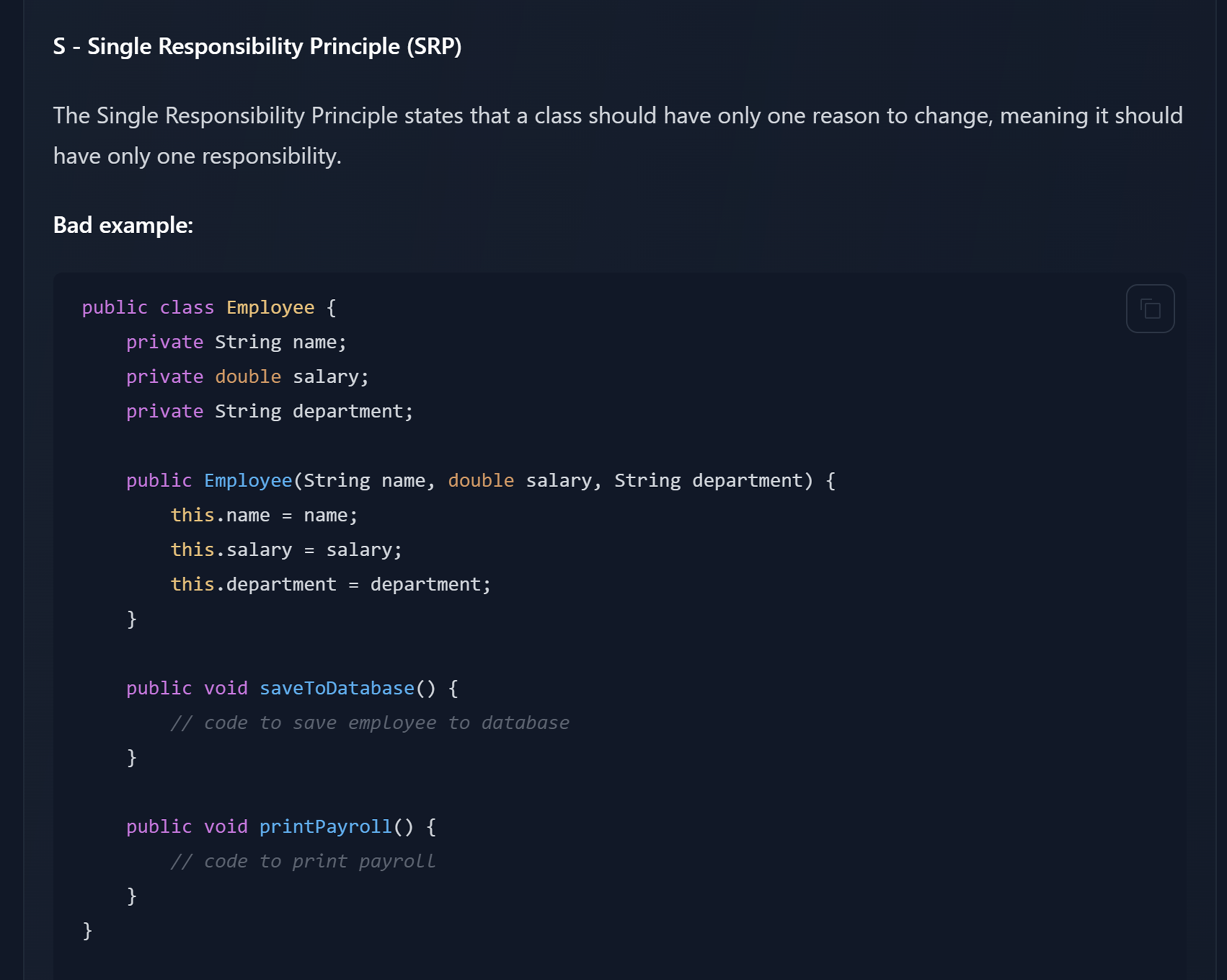Click the word 'void' before printPayroll
The height and width of the screenshot is (980, 1227).
click(226, 826)
